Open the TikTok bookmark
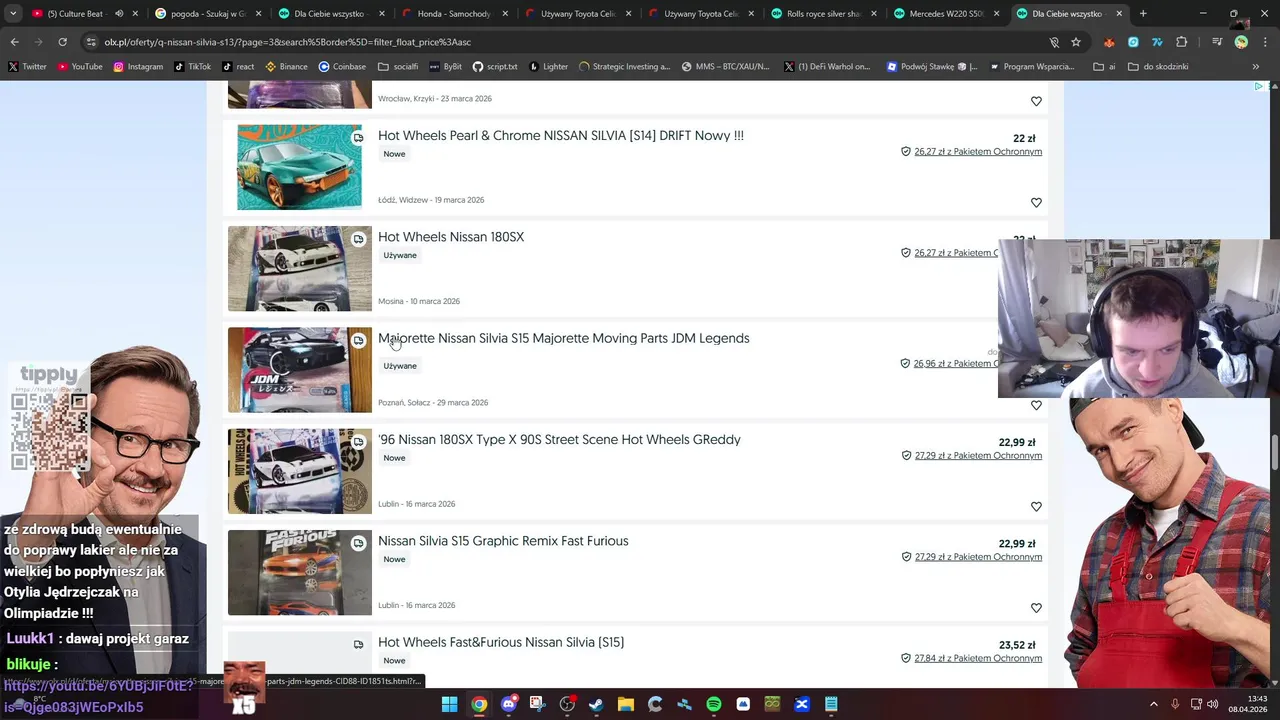The width and height of the screenshot is (1280, 720). (193, 67)
